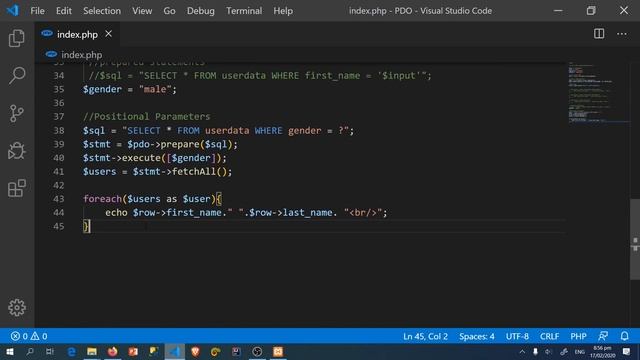
Task: Open Windows Action Center icon
Action: coord(627,351)
